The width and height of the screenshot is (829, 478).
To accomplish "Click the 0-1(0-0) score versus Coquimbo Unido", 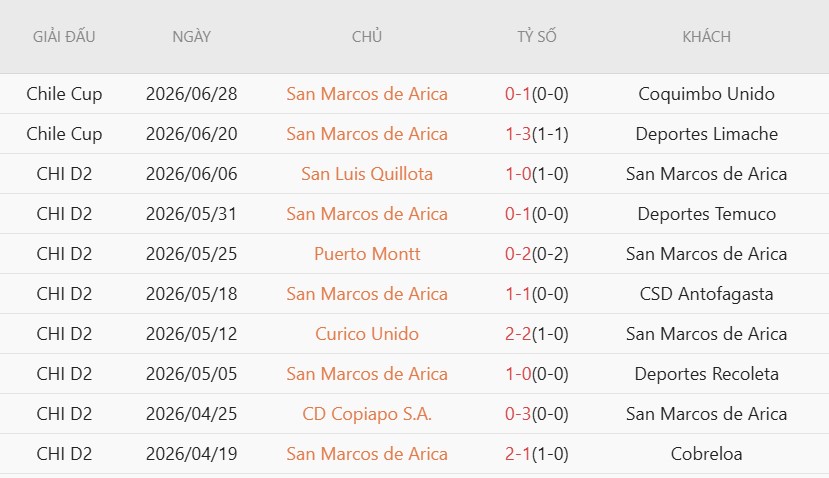I will click(537, 94).
